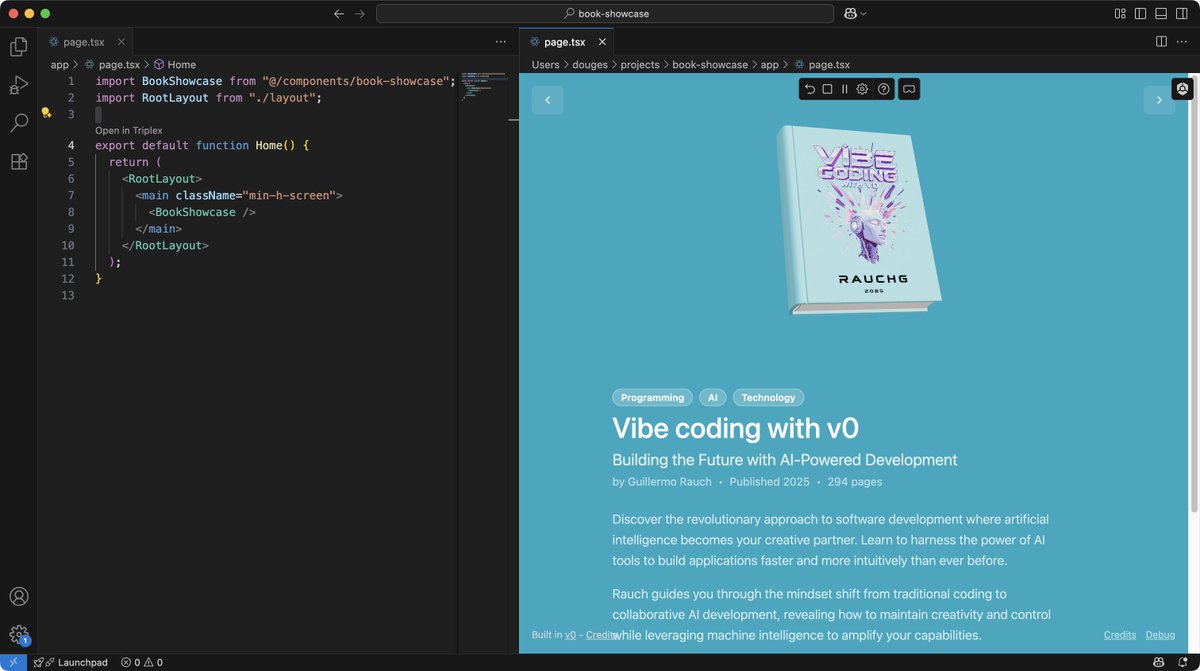Viewport: 1200px width, 671px height.
Task: Click the 'Technology' tag badge
Action: 768,397
